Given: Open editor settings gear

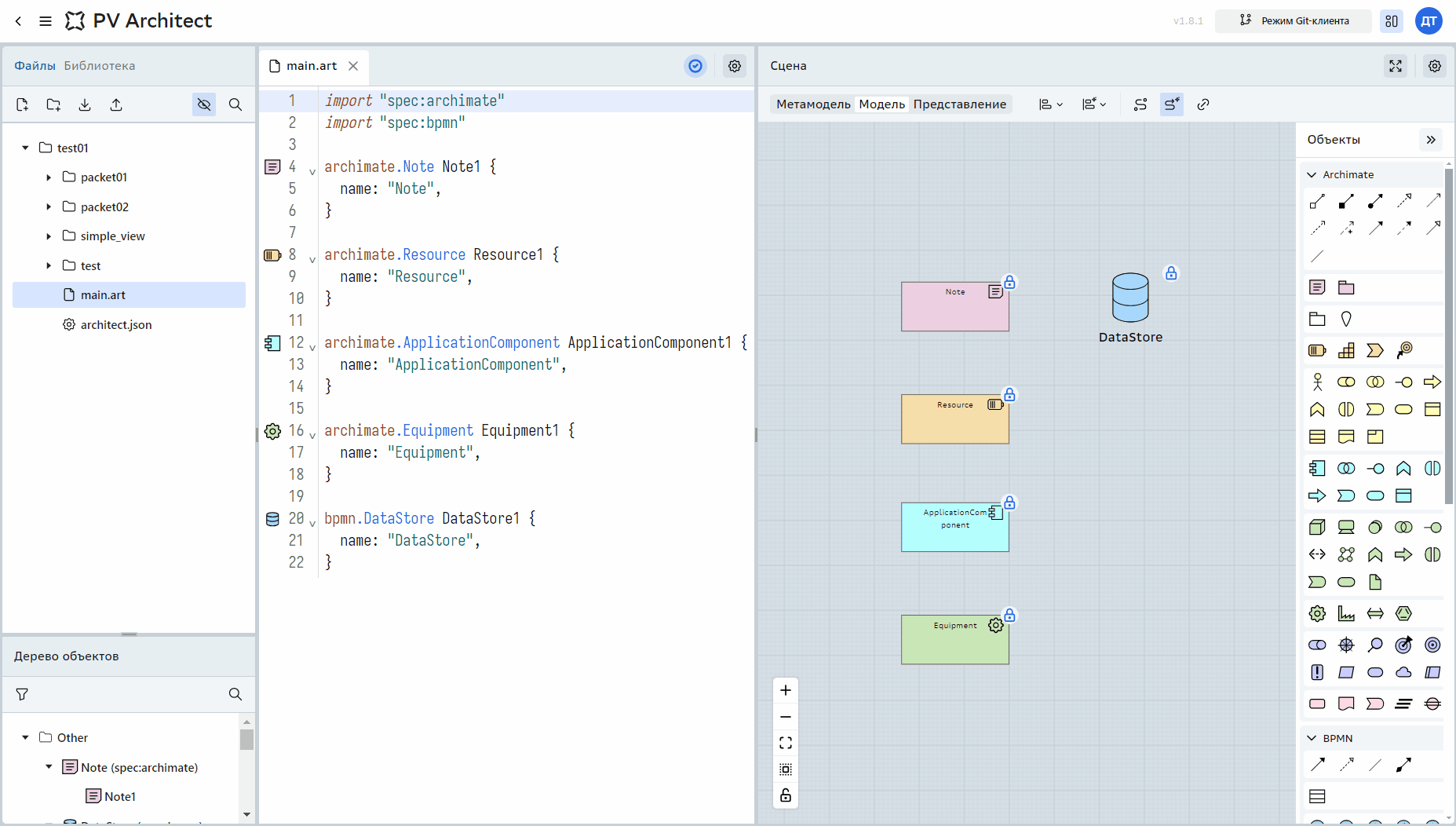Looking at the screenshot, I should click(x=735, y=66).
